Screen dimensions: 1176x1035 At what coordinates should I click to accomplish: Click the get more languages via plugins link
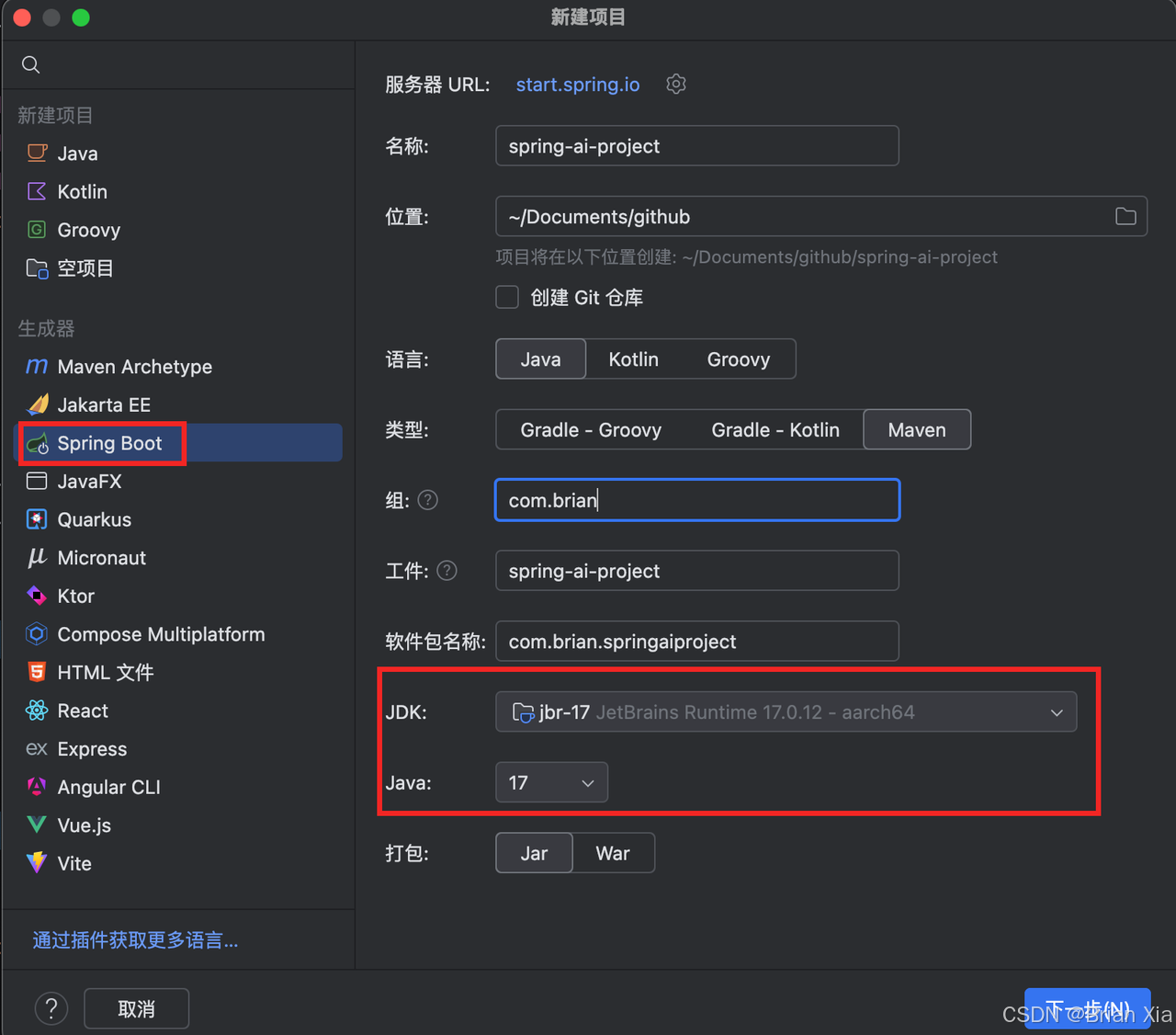pos(135,940)
